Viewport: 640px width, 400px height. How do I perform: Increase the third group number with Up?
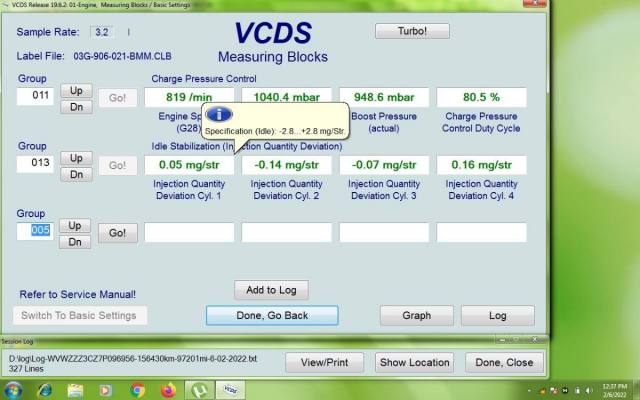coord(74,225)
